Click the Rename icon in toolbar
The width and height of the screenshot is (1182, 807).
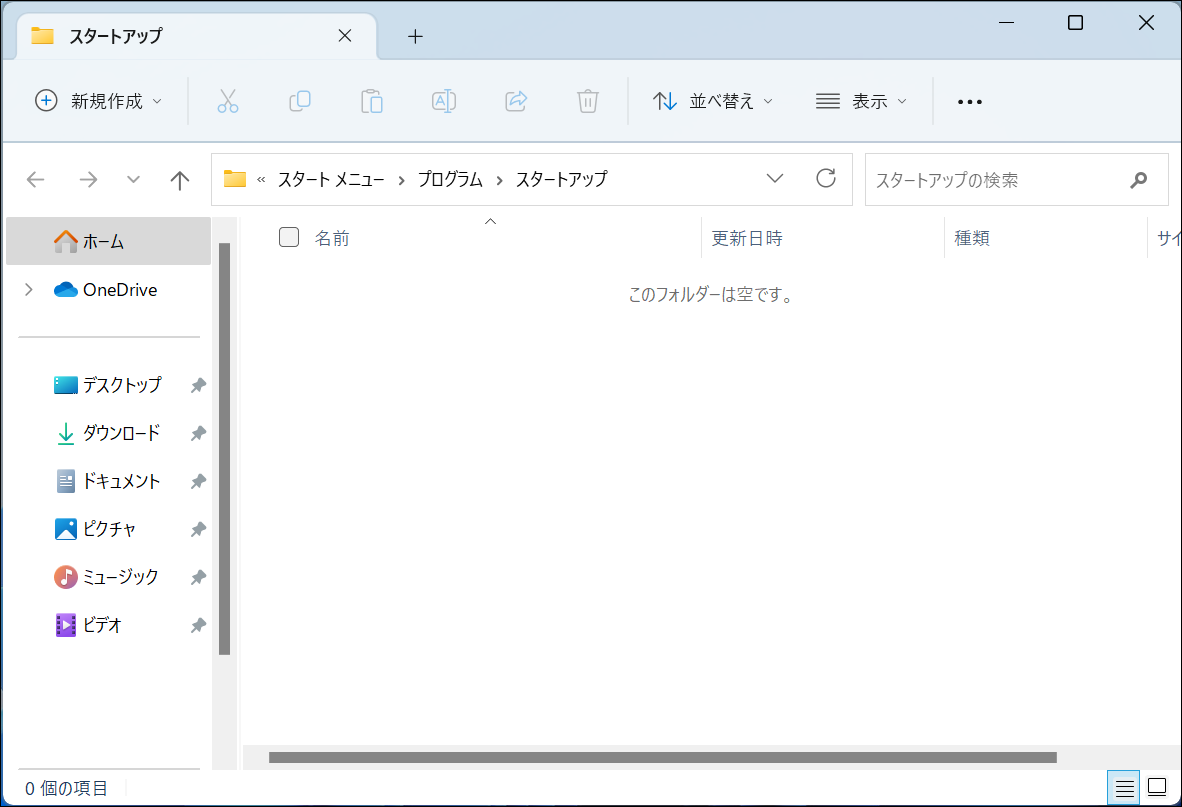[x=444, y=101]
